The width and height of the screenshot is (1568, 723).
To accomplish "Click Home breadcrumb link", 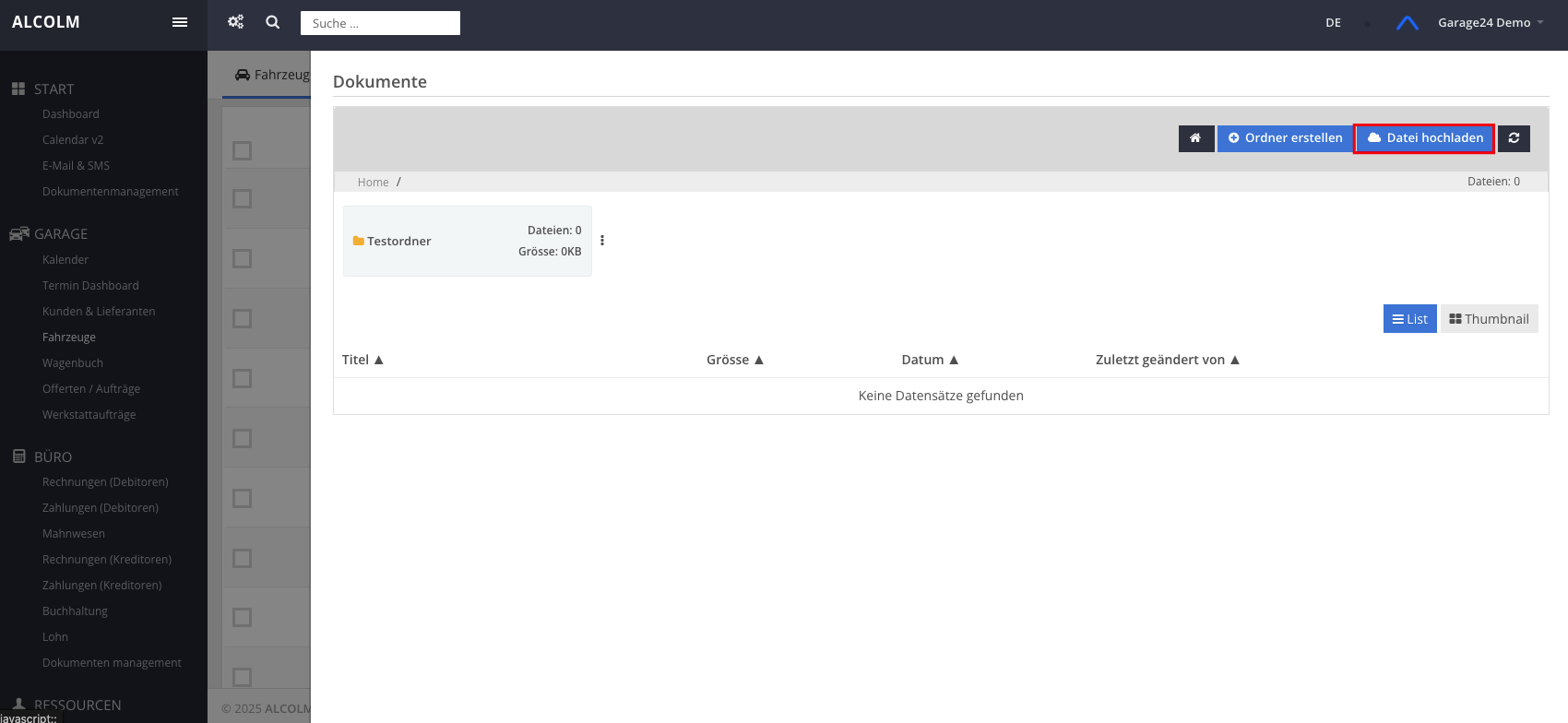I will (374, 183).
